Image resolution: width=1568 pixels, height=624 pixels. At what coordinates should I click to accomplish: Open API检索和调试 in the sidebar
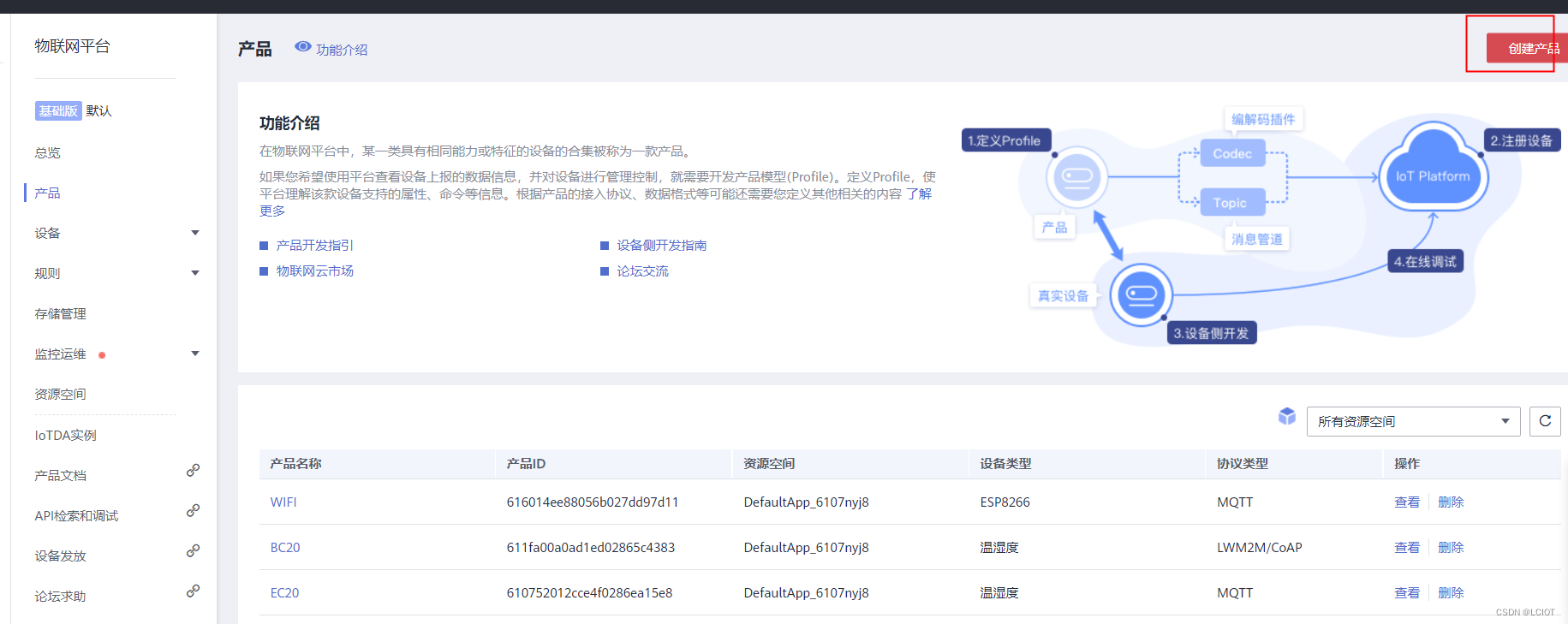pos(77,515)
